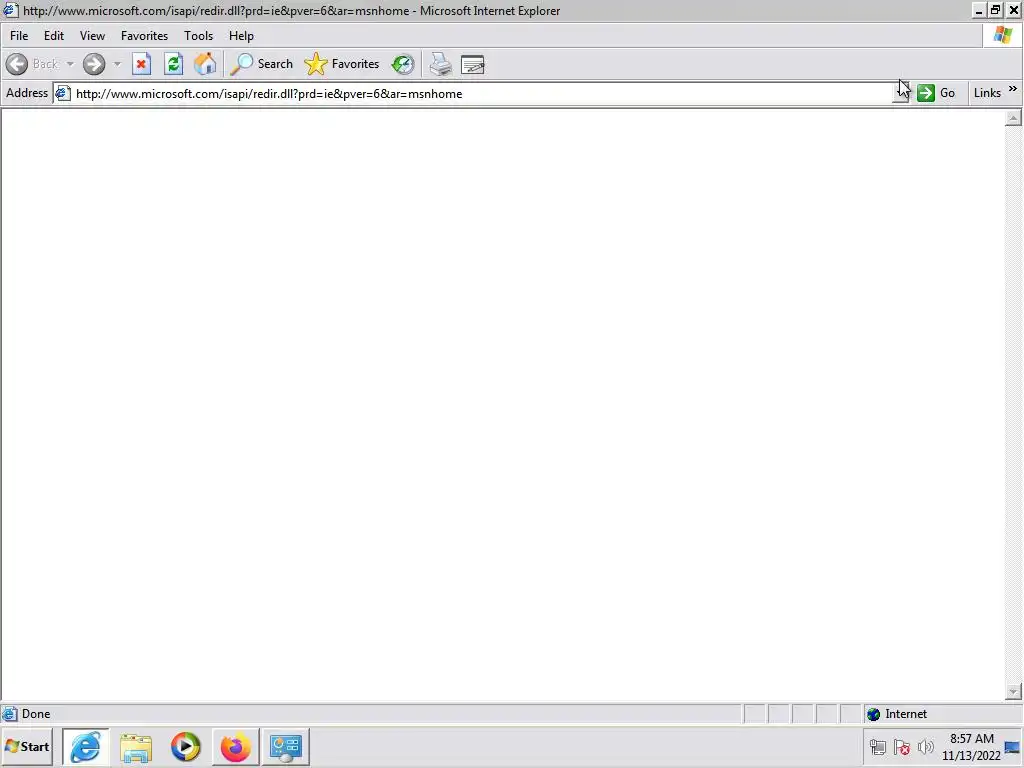Screen dimensions: 1024x768
Task: Open the View menu
Action: point(92,36)
